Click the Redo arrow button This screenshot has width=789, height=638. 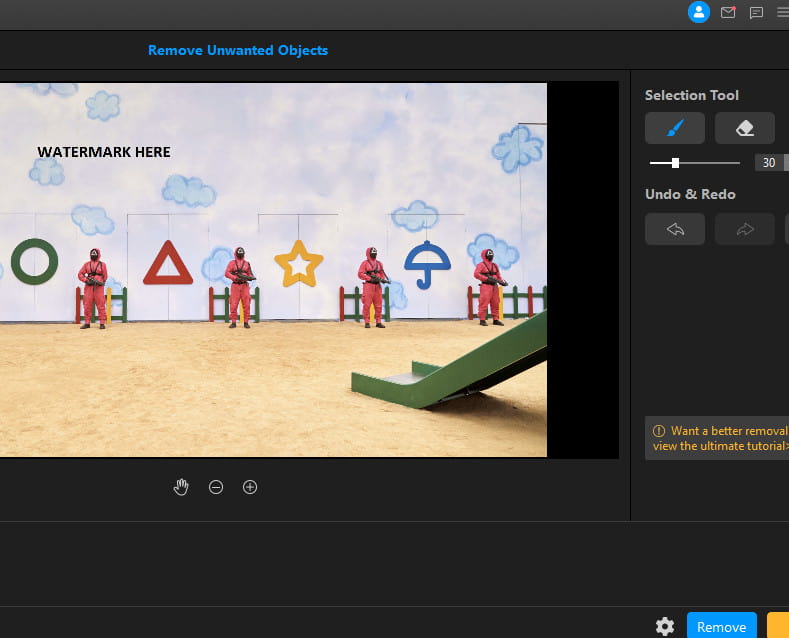click(745, 229)
